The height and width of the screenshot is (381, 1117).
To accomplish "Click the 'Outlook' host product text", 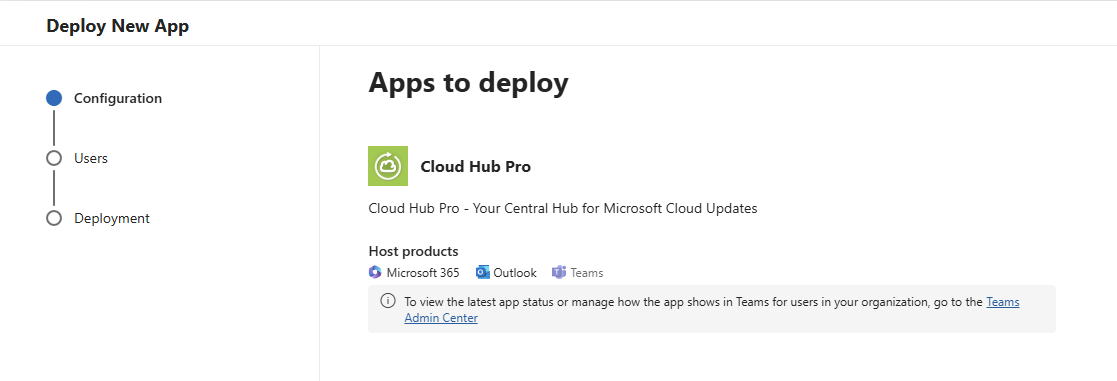I will 515,273.
